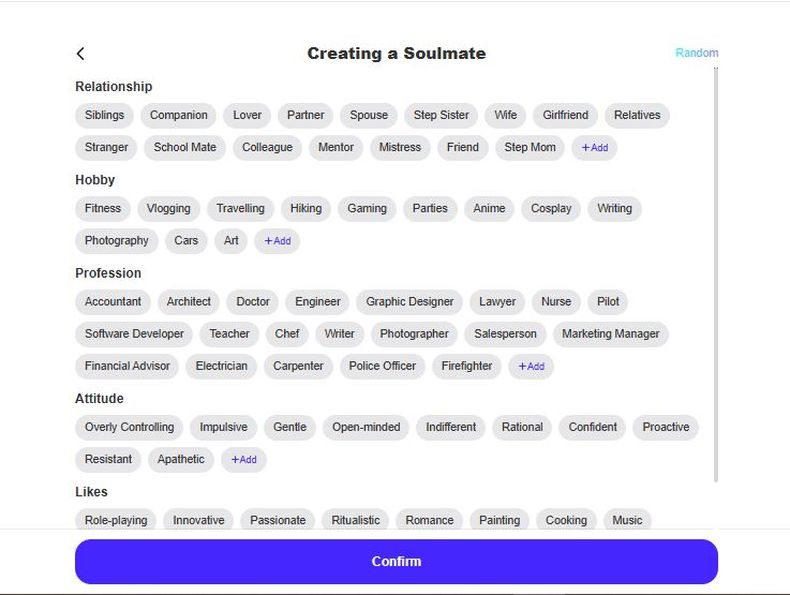The height and width of the screenshot is (595, 790).
Task: Choose the Gaming hobby chip
Action: [367, 209]
